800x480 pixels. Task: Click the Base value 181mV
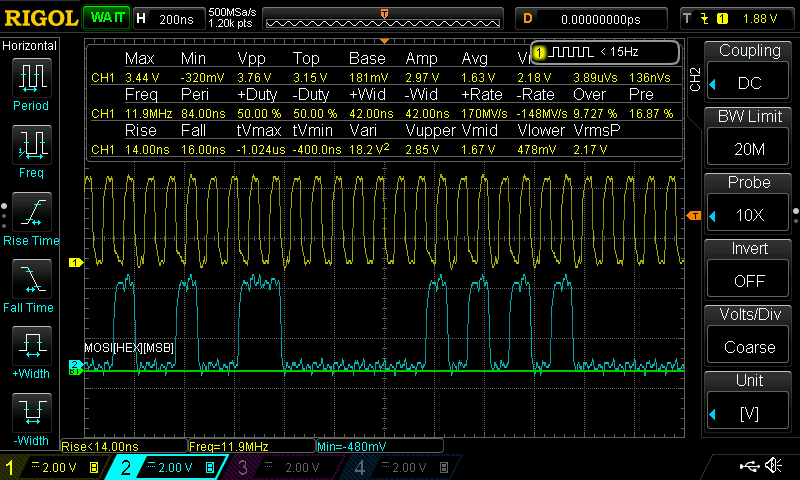pos(368,78)
